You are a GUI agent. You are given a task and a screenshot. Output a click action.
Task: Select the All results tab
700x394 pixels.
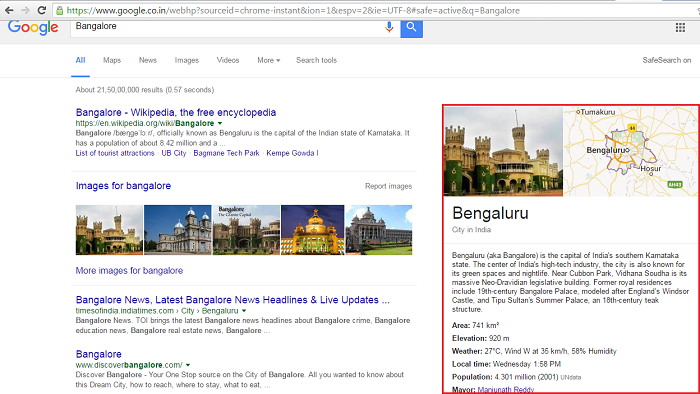click(80, 60)
